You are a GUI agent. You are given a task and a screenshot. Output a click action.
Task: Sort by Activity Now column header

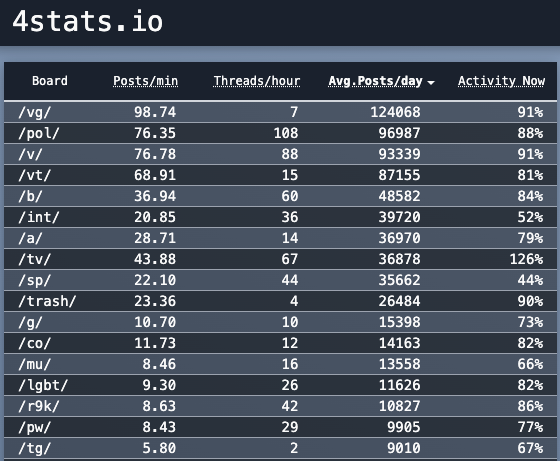coord(501,81)
